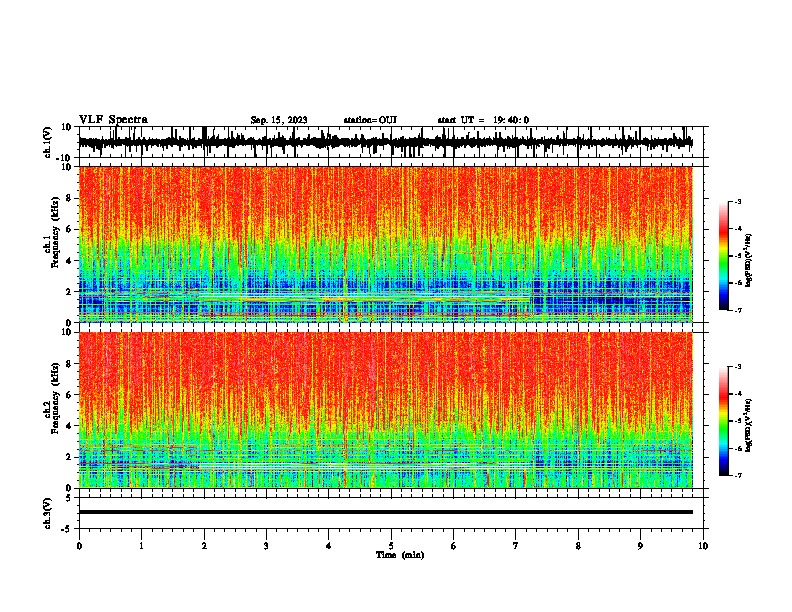Click the ch.2 colorbar log(PSD) units label

pos(749,426)
